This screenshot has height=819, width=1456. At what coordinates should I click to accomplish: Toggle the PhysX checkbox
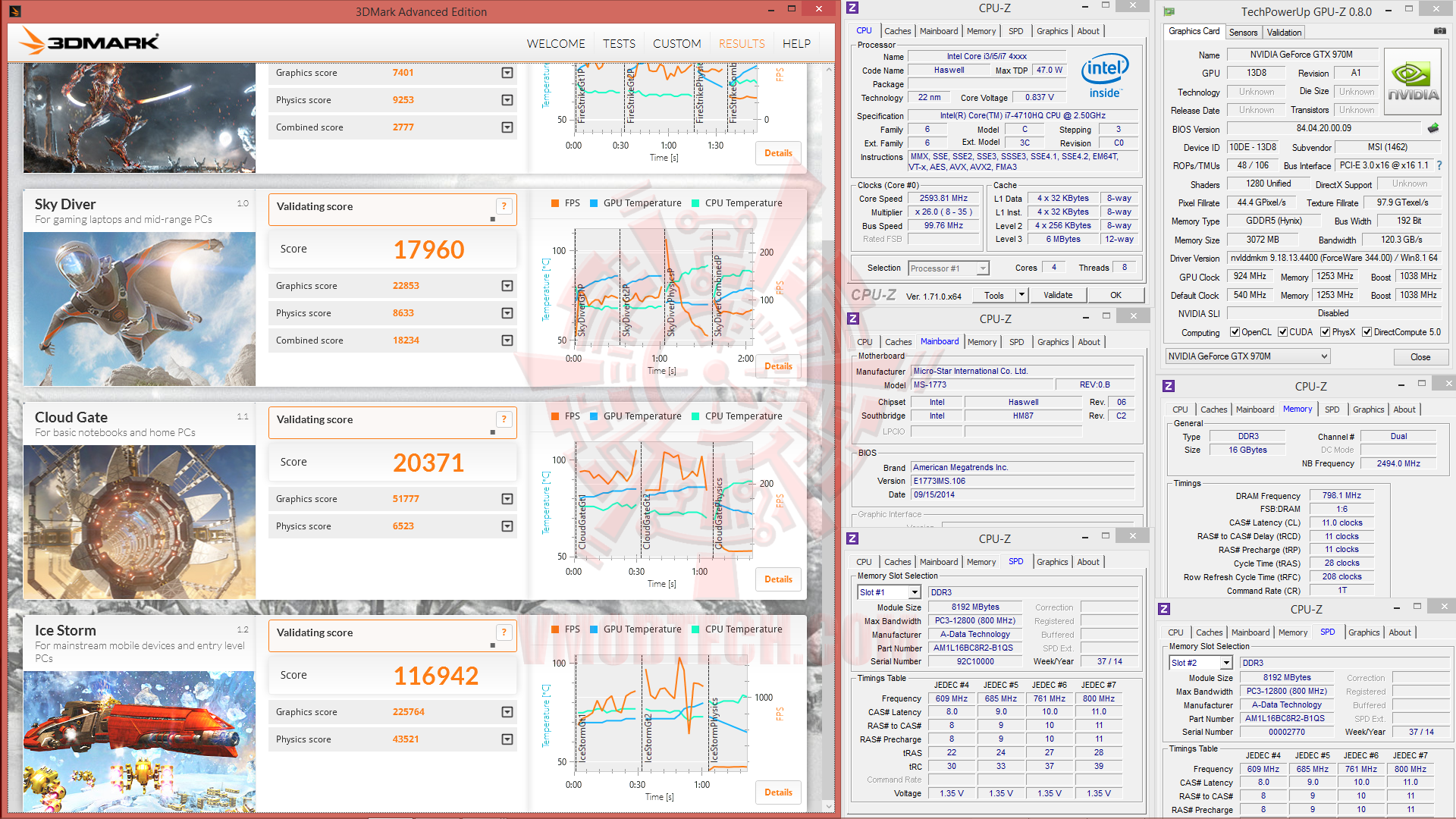(x=1325, y=332)
